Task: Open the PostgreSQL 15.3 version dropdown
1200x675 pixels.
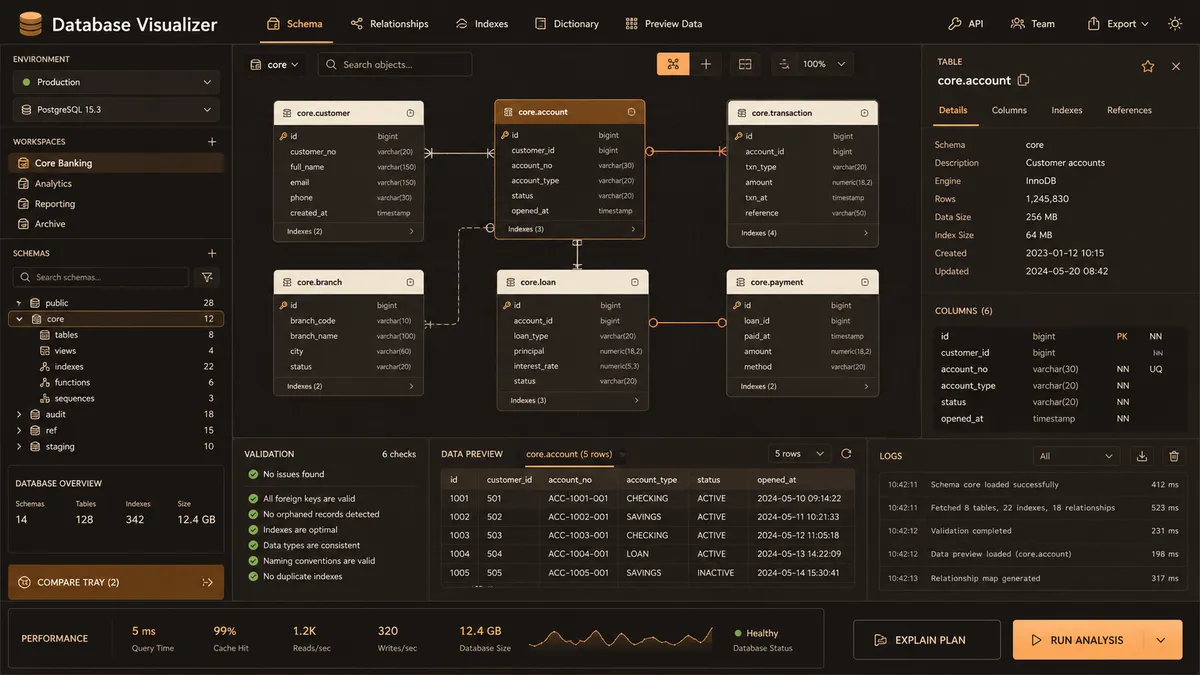Action: click(116, 109)
